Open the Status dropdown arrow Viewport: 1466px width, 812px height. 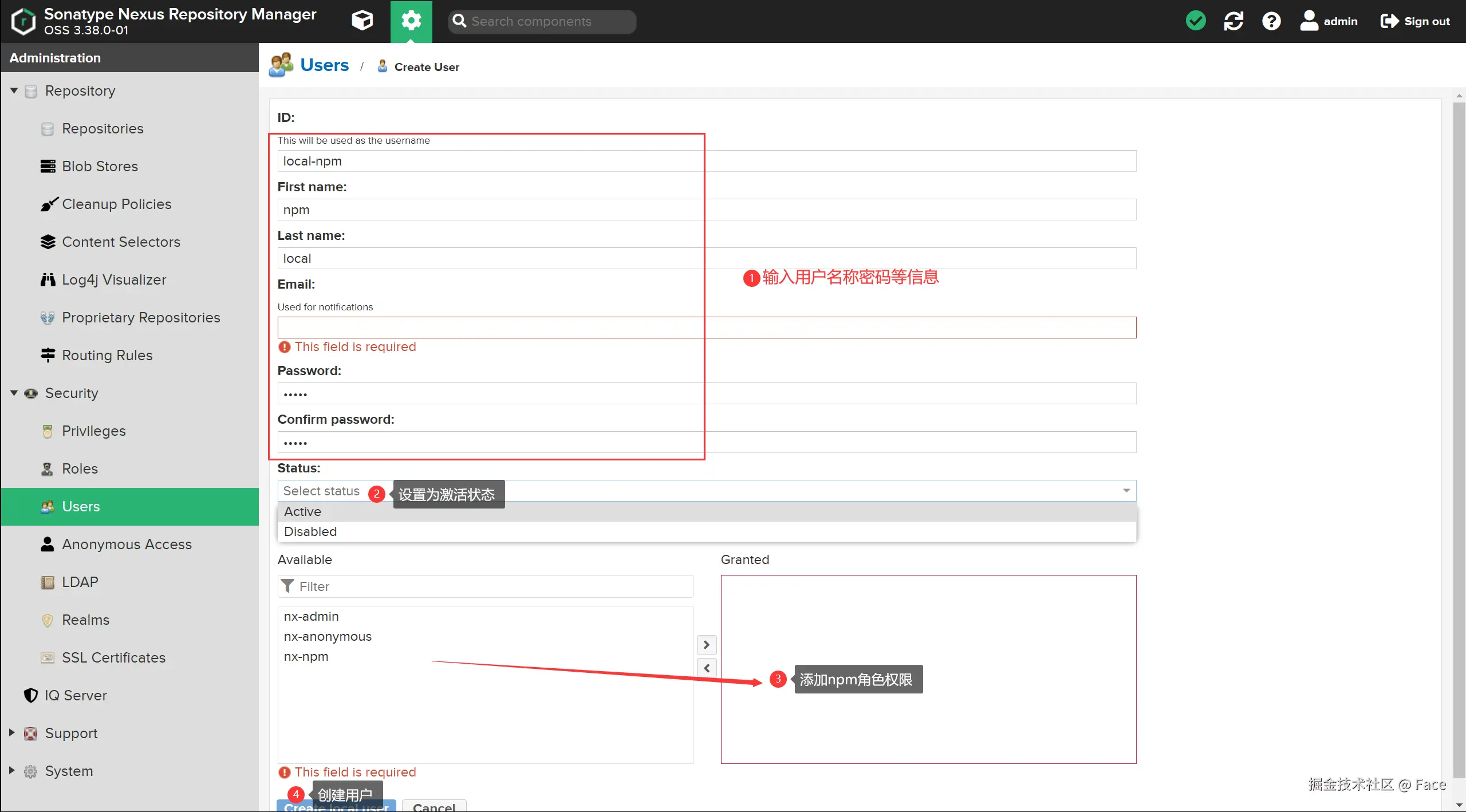1126,491
